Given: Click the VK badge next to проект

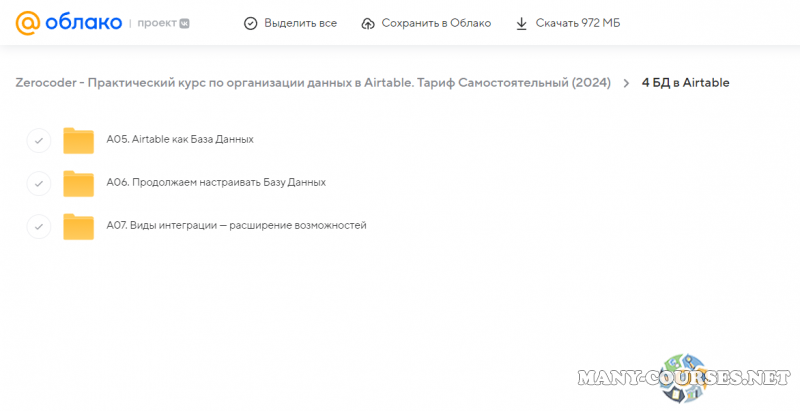Looking at the screenshot, I should coord(184,23).
